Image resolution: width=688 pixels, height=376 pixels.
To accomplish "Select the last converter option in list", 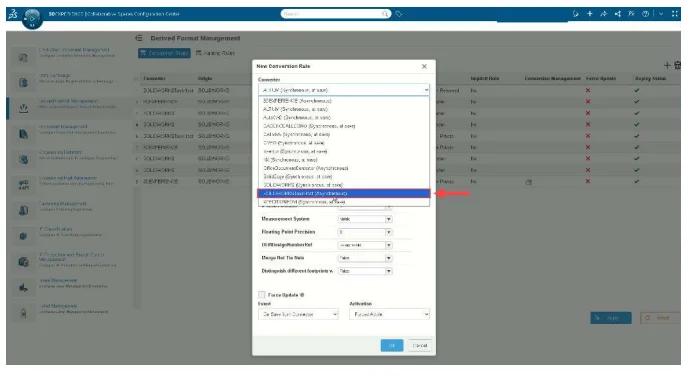I will point(344,202).
